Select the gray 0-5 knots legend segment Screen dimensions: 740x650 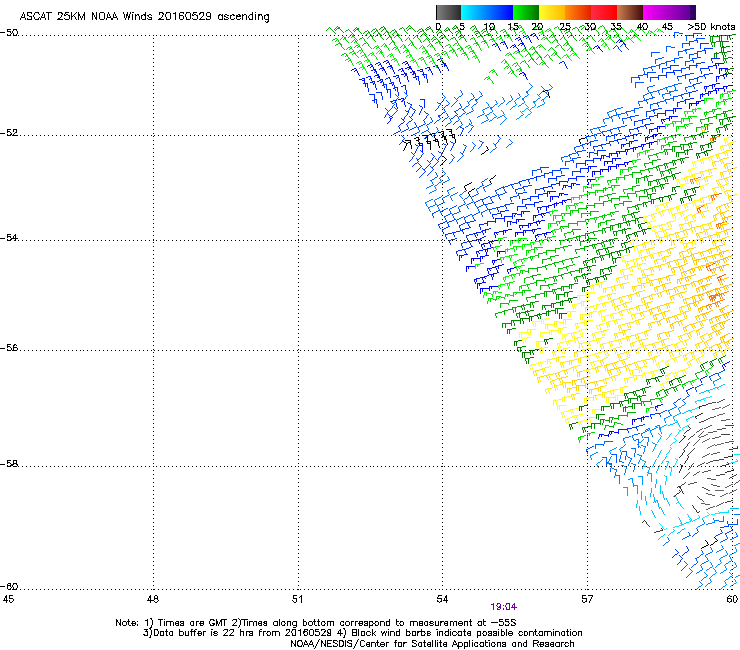[x=448, y=12]
